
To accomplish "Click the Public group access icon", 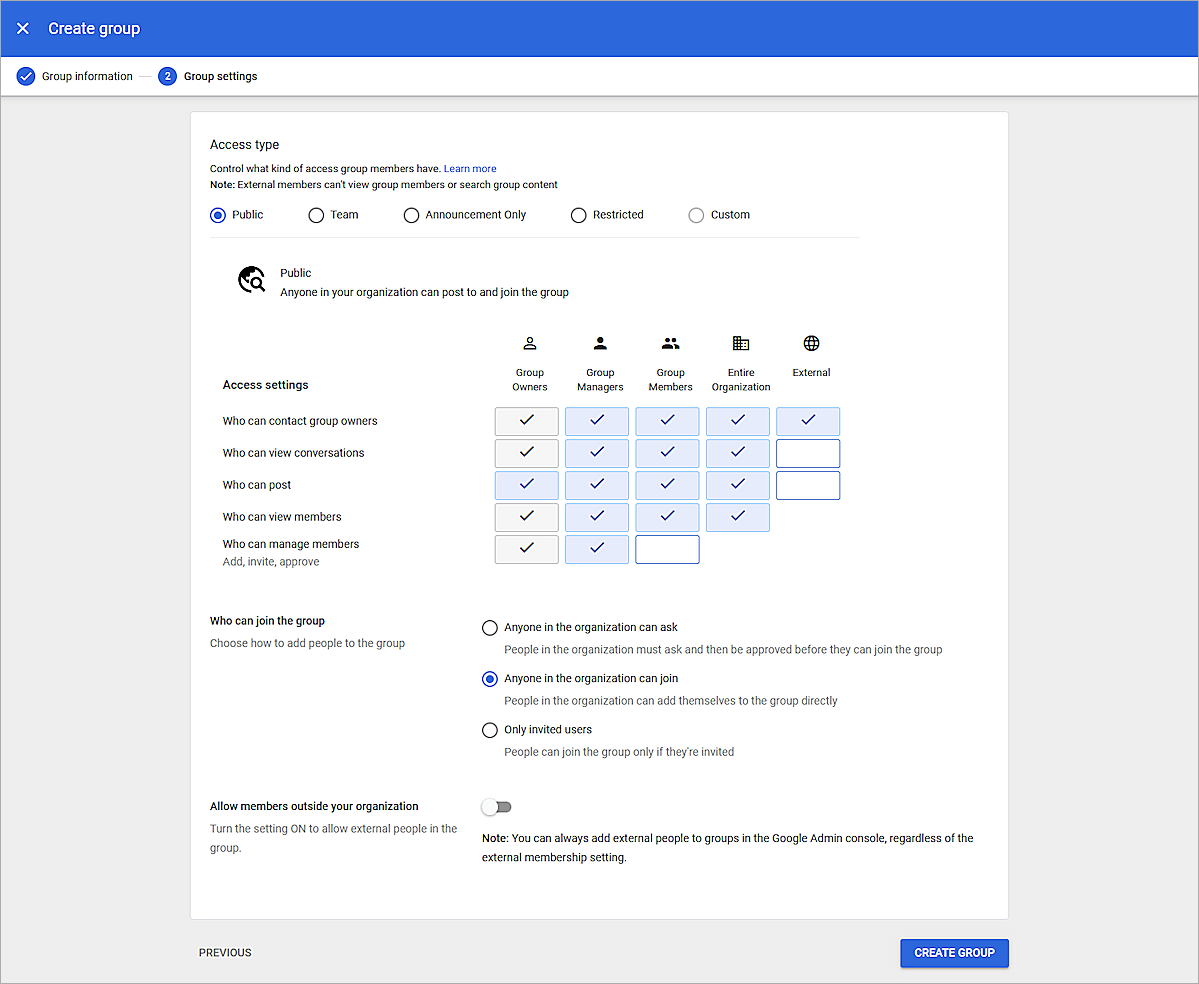I will coord(251,279).
